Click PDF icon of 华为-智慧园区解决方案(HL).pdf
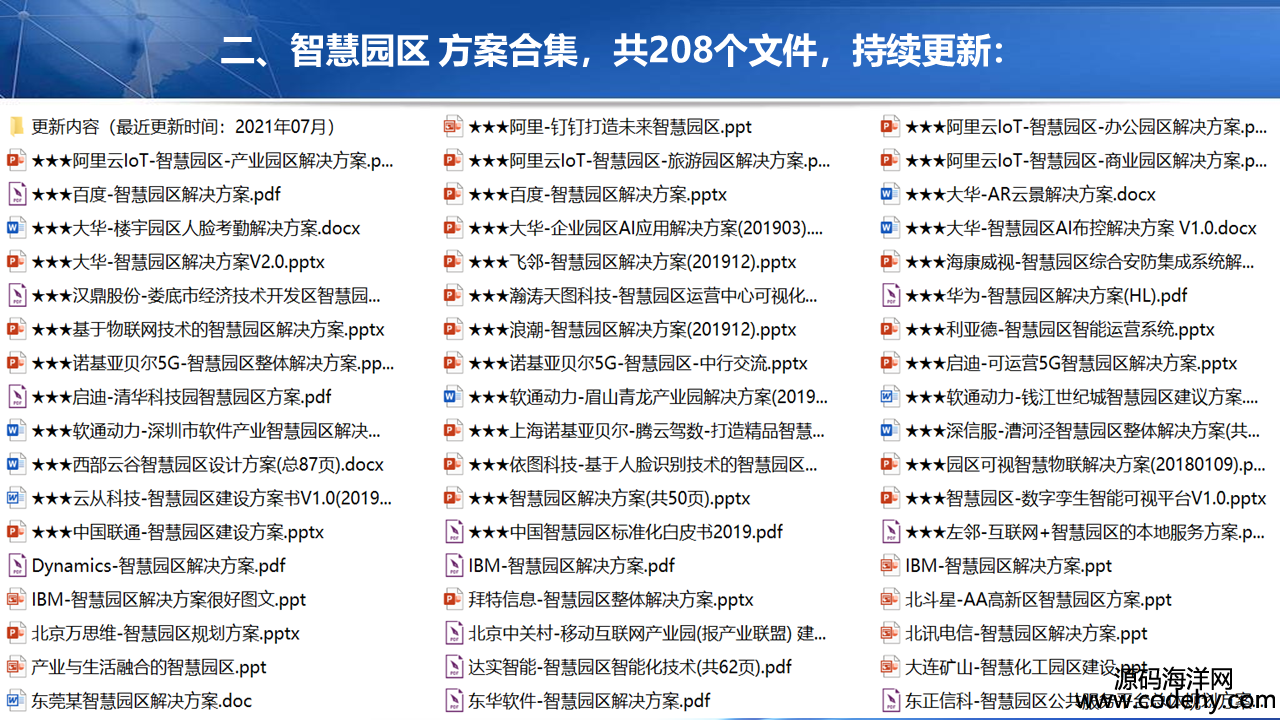 [x=890, y=295]
